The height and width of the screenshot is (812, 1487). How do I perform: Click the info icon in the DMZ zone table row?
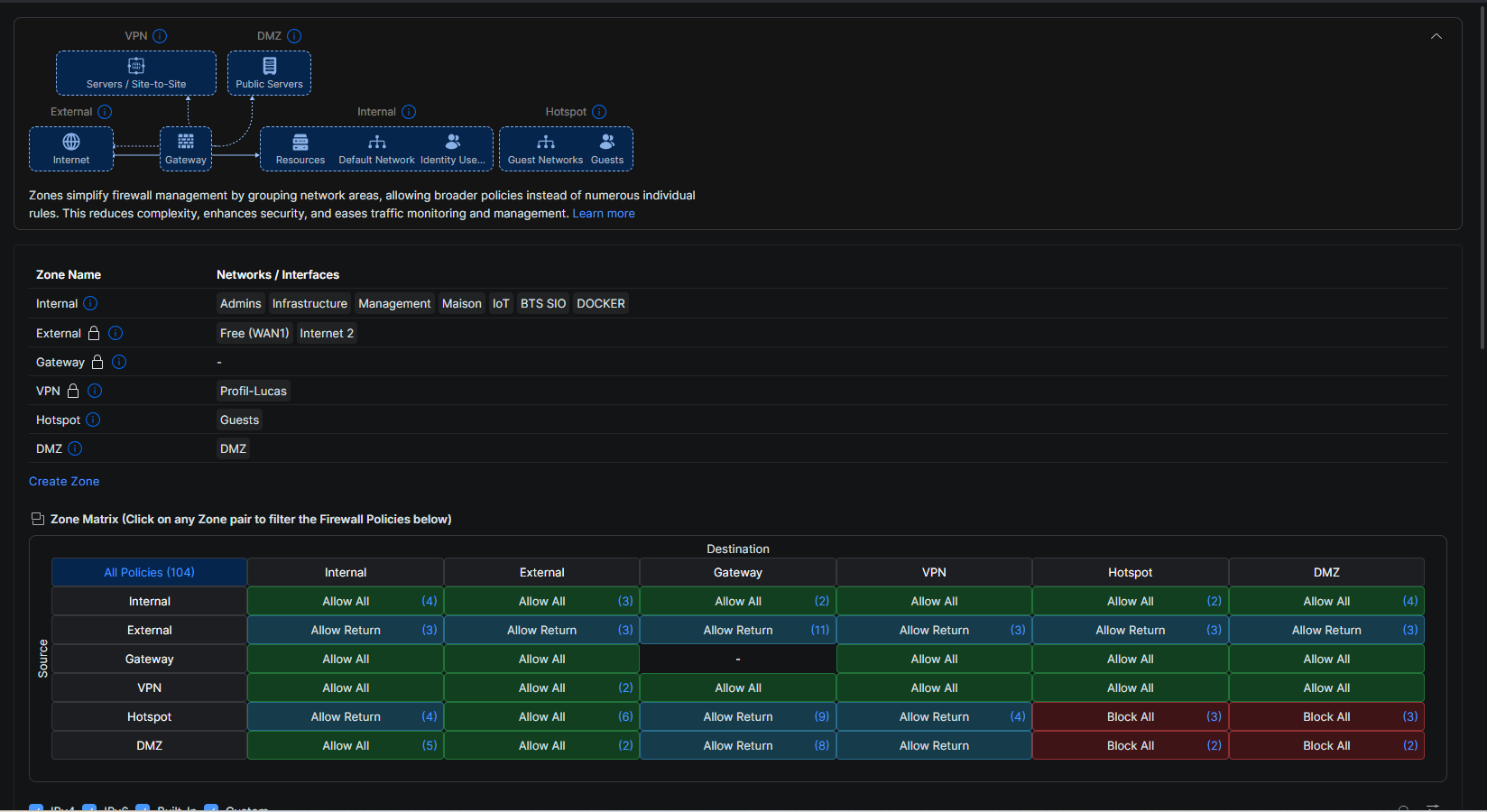[x=75, y=448]
